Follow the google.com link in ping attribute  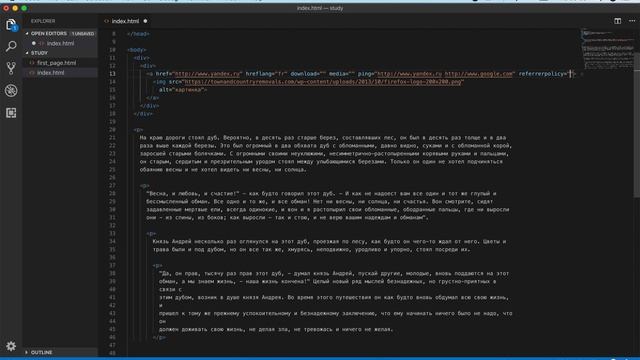coord(478,74)
